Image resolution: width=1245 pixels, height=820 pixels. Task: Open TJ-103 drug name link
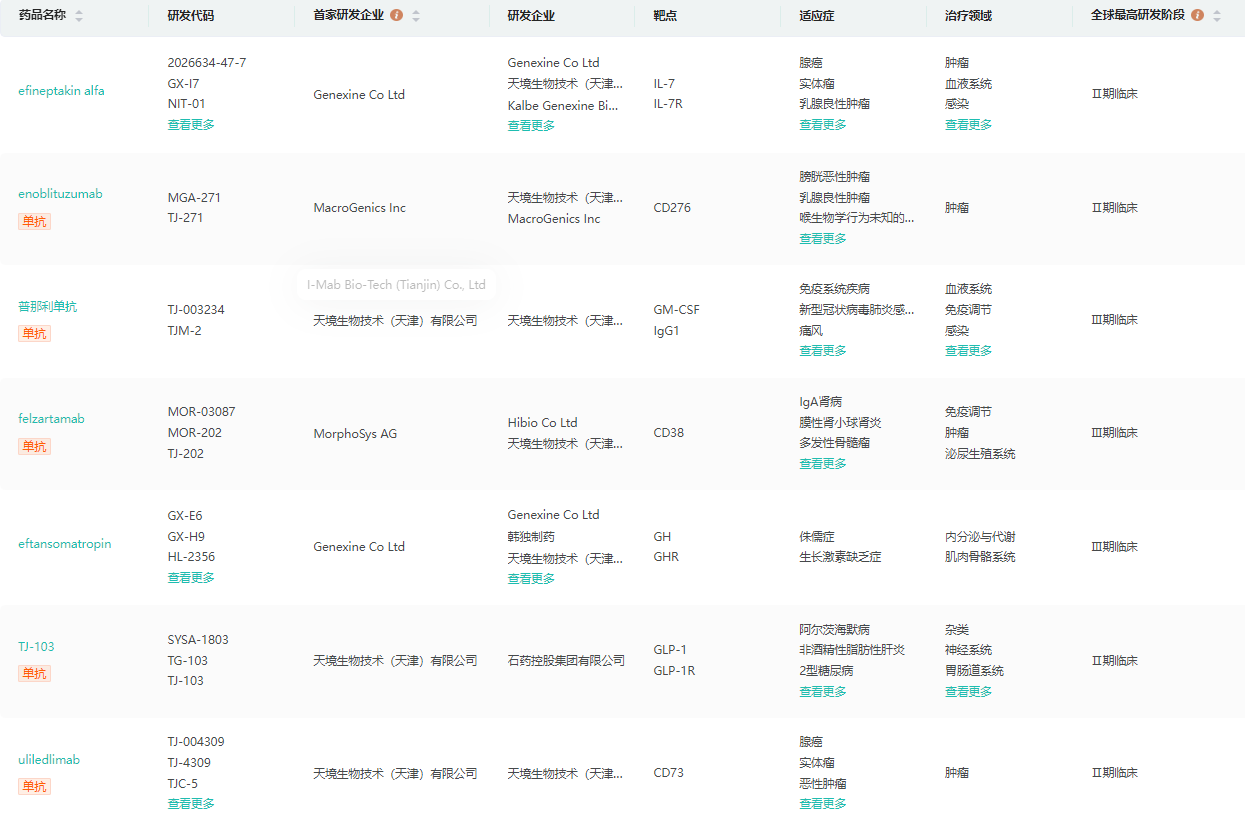tap(36, 647)
